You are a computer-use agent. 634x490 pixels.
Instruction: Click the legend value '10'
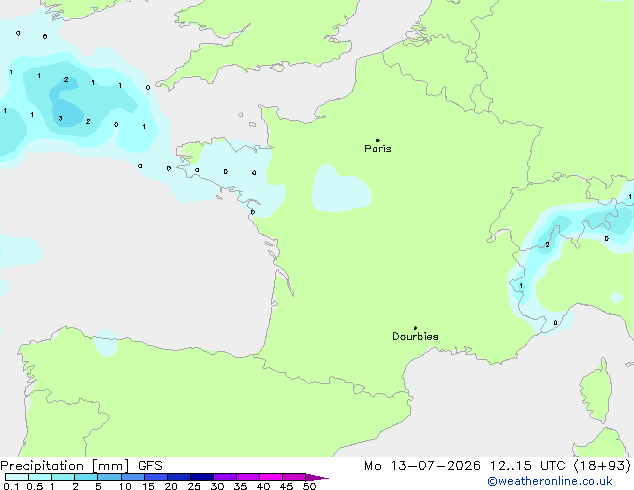tap(125, 486)
